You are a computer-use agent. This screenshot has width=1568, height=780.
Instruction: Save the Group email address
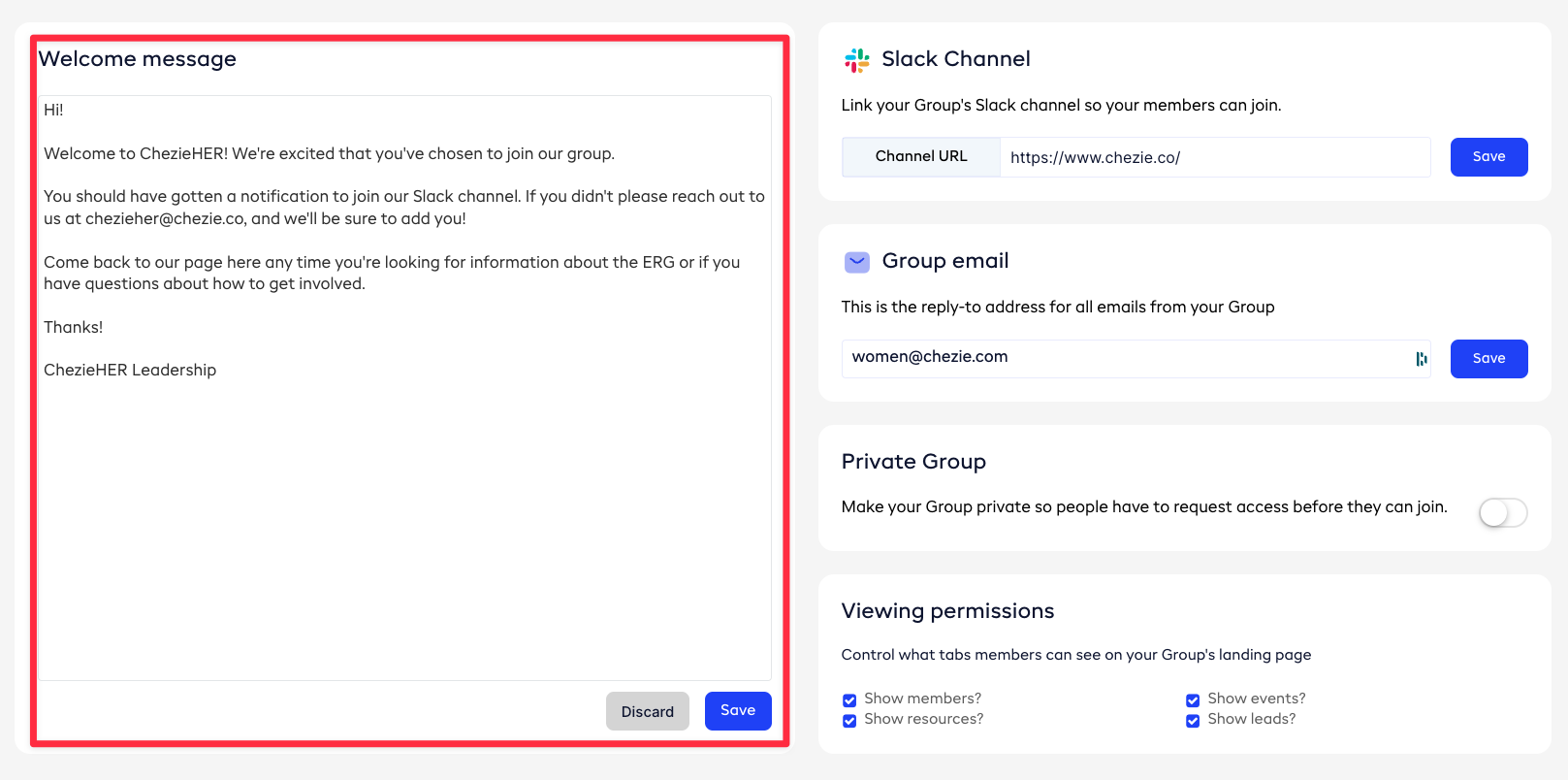click(x=1488, y=359)
